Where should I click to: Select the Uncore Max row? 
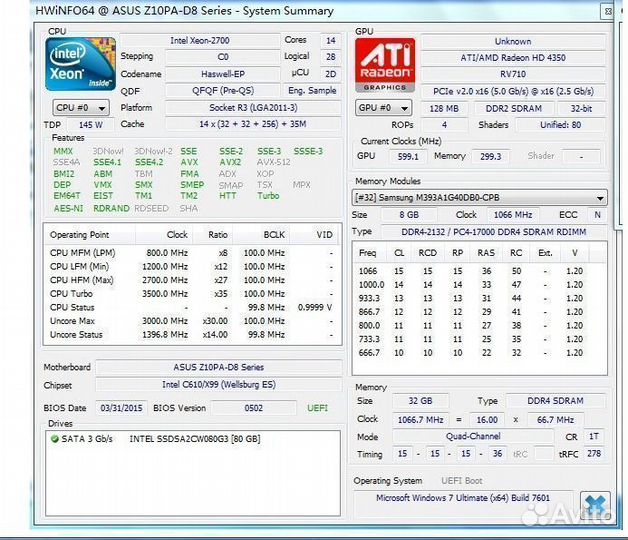(192, 321)
